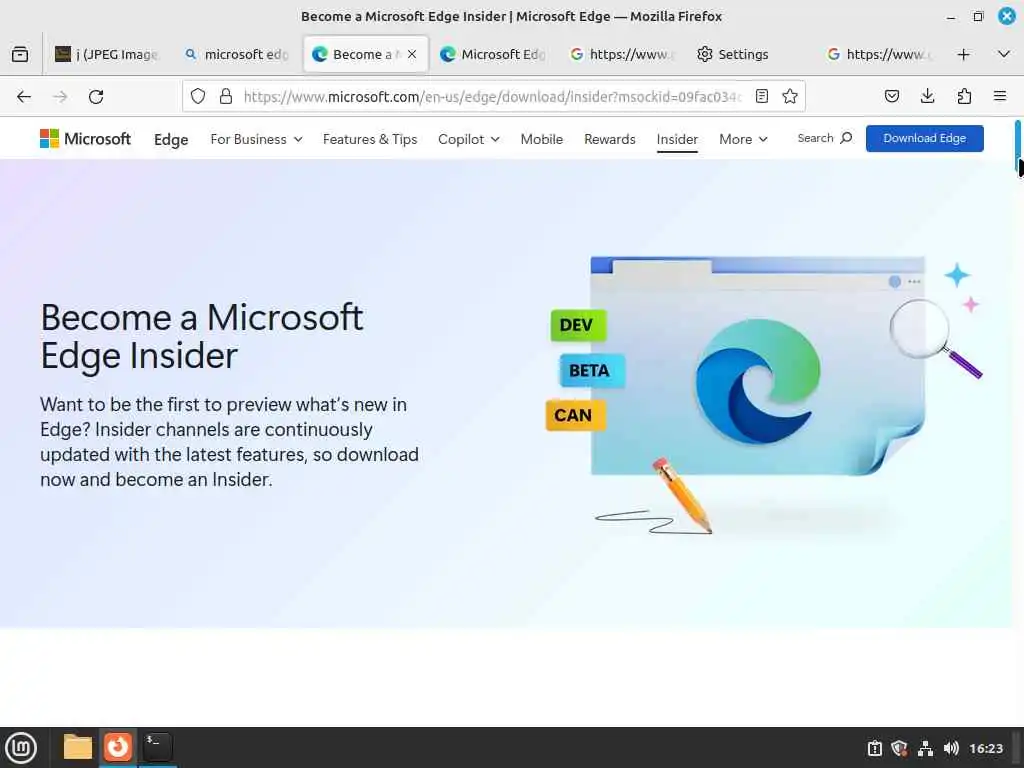Close the Become a Microsoft Edge Insider tab
The height and width of the screenshot is (768, 1024).
[412, 54]
